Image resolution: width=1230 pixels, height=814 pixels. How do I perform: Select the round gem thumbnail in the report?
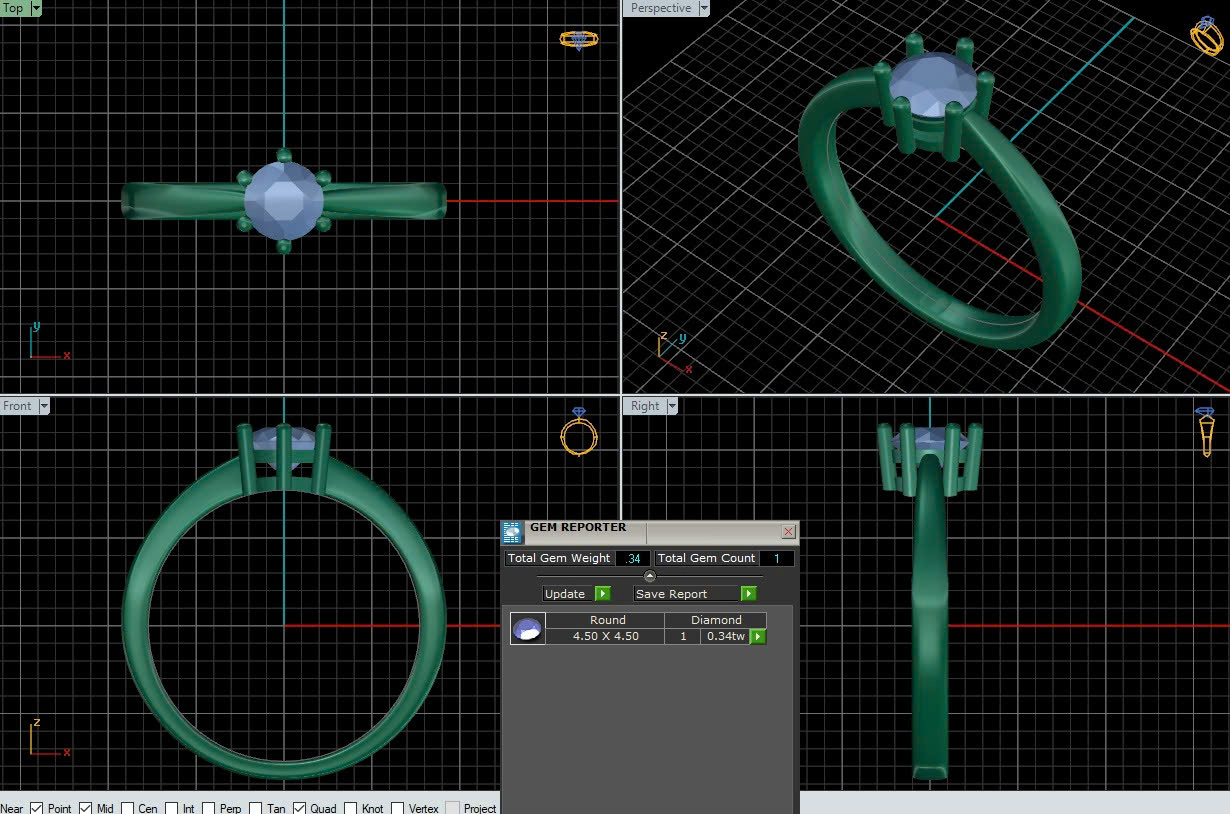[527, 628]
